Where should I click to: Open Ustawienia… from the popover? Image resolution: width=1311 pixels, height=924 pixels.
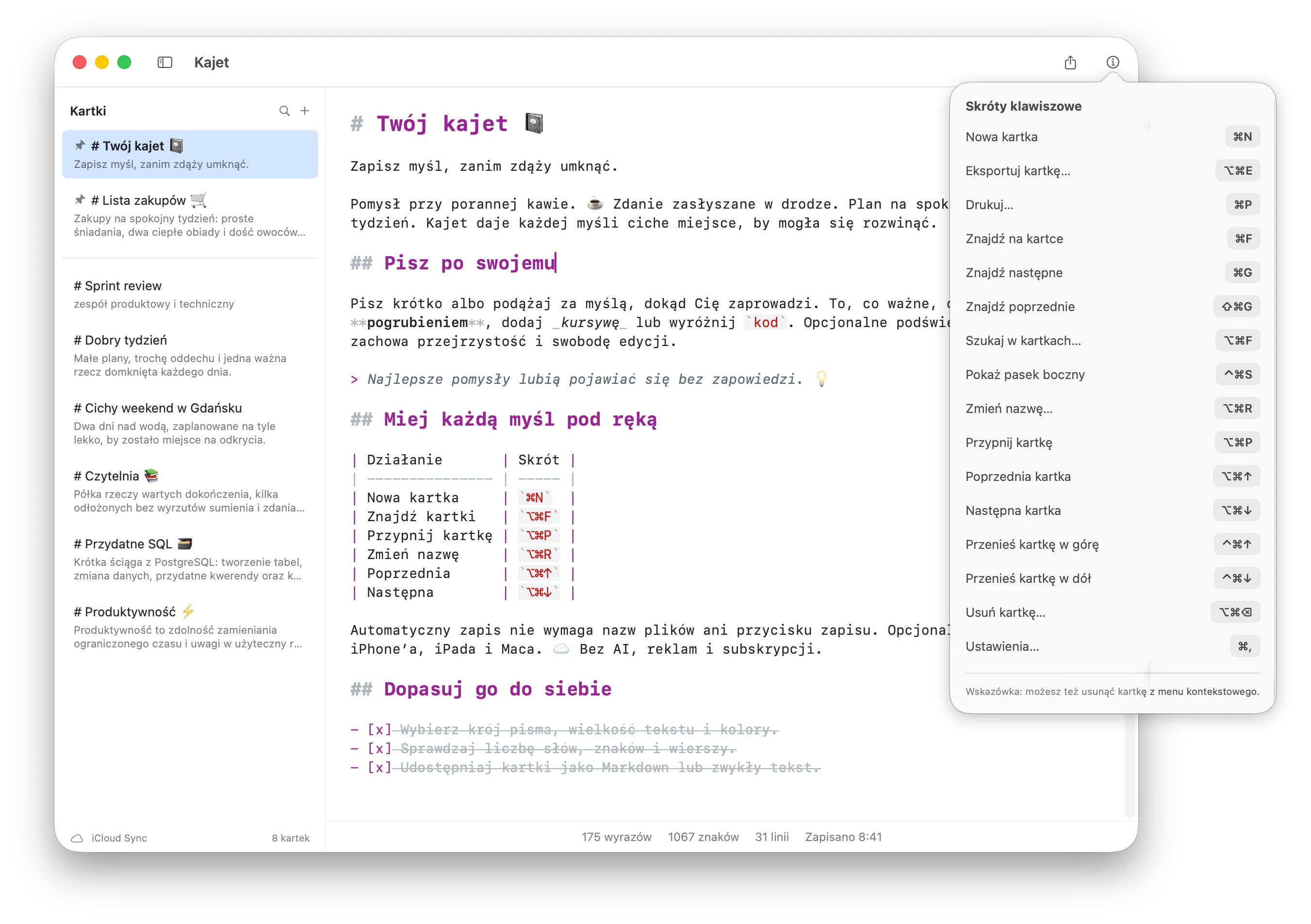1112,646
